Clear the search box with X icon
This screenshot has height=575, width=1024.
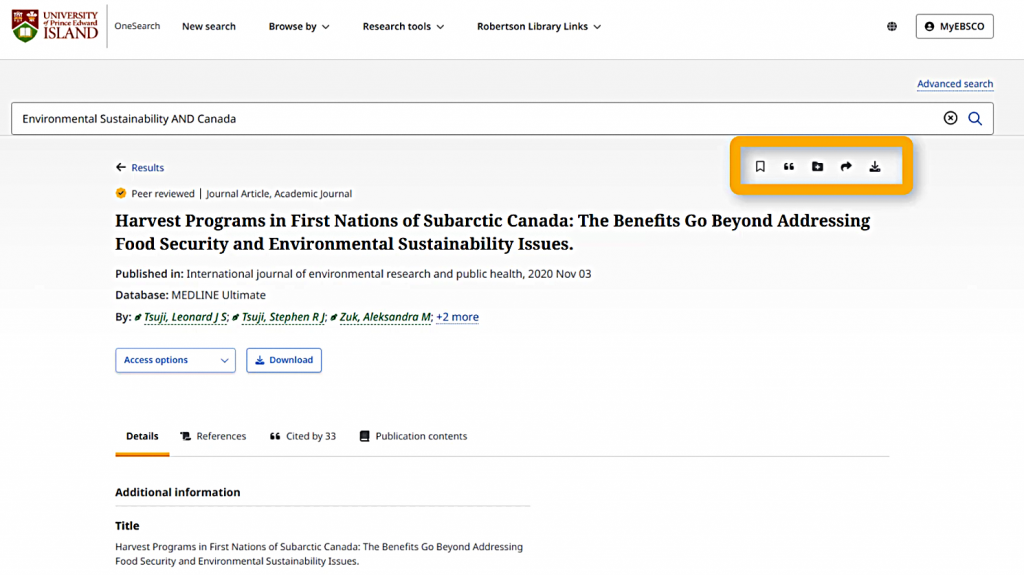950,118
